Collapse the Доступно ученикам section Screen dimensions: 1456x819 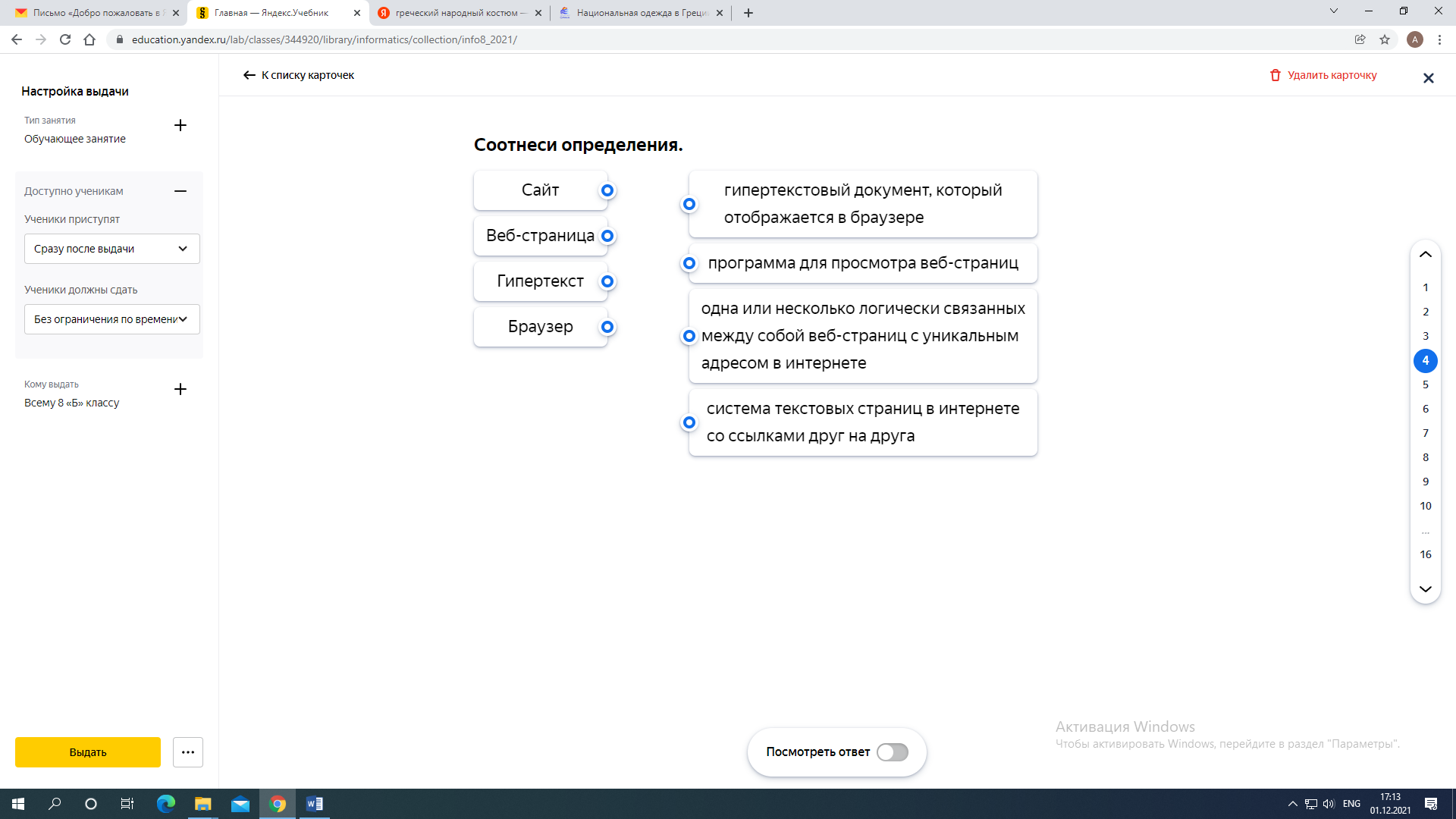180,191
